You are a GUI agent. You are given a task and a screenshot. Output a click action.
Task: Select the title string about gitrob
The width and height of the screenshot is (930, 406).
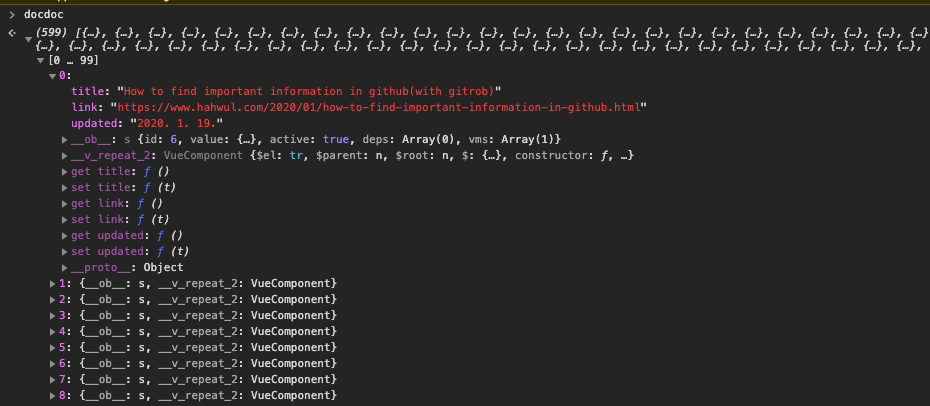pos(309,92)
